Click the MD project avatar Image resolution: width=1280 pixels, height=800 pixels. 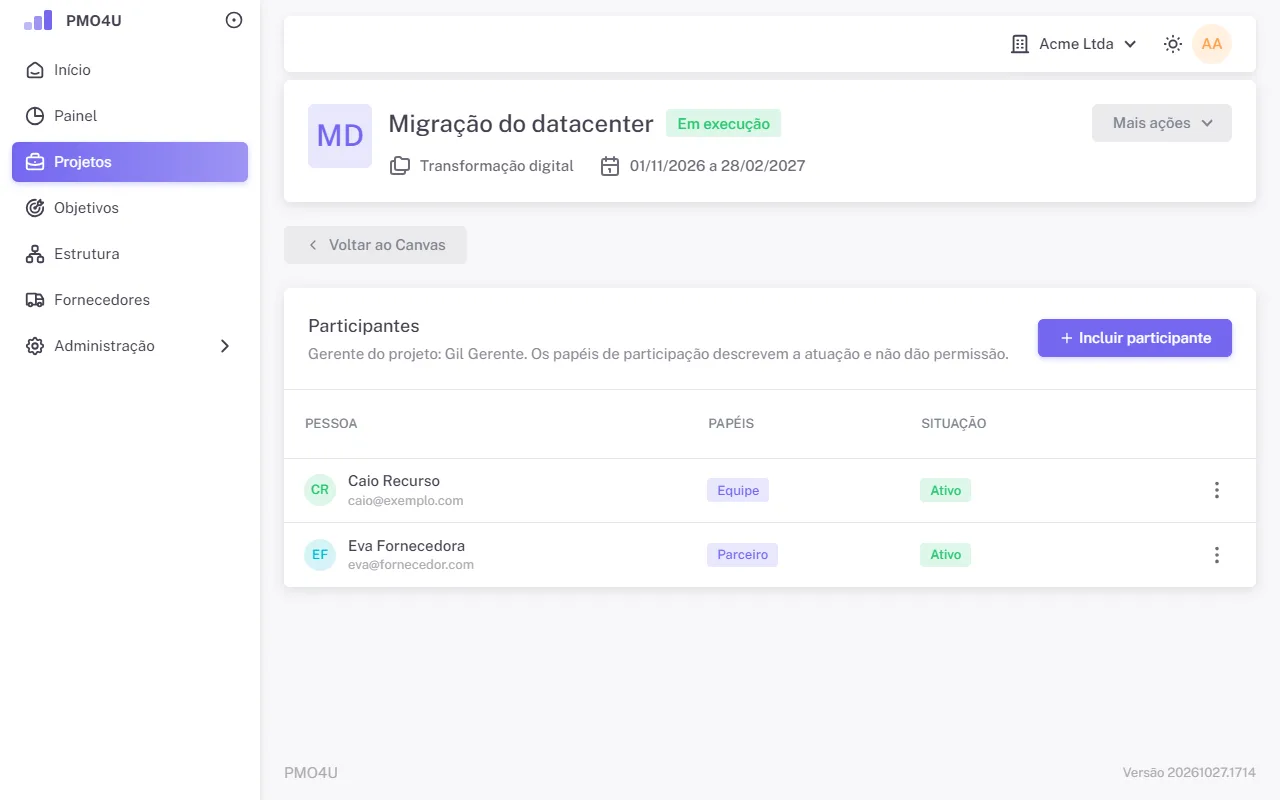click(340, 136)
